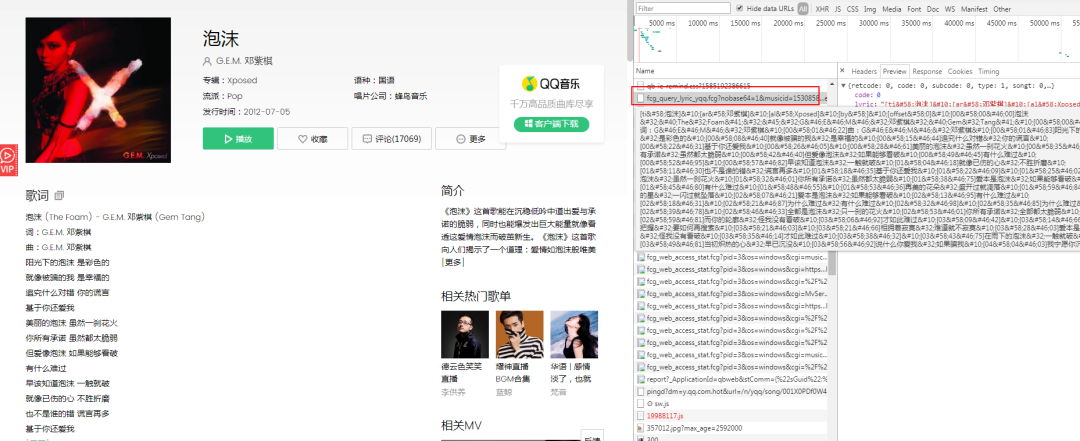Click the 更多 more options button
Image resolution: width=1080 pixels, height=441 pixels.
click(470, 139)
